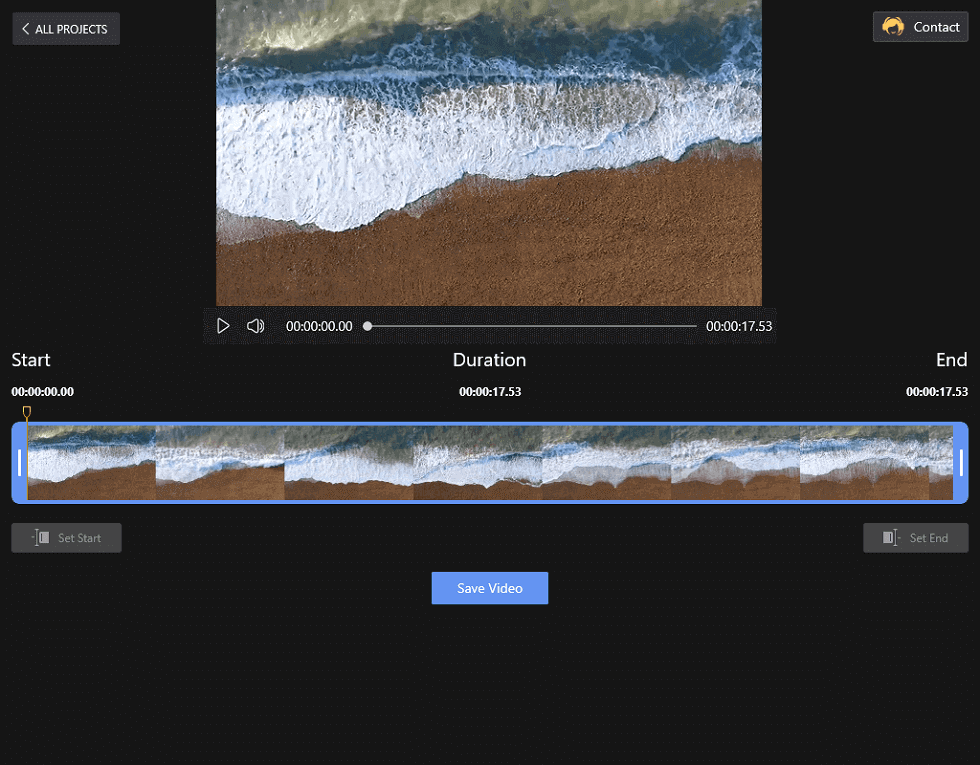The width and height of the screenshot is (980, 765).
Task: Click the 00:00:17.53 End timestamp
Action: [x=937, y=391]
